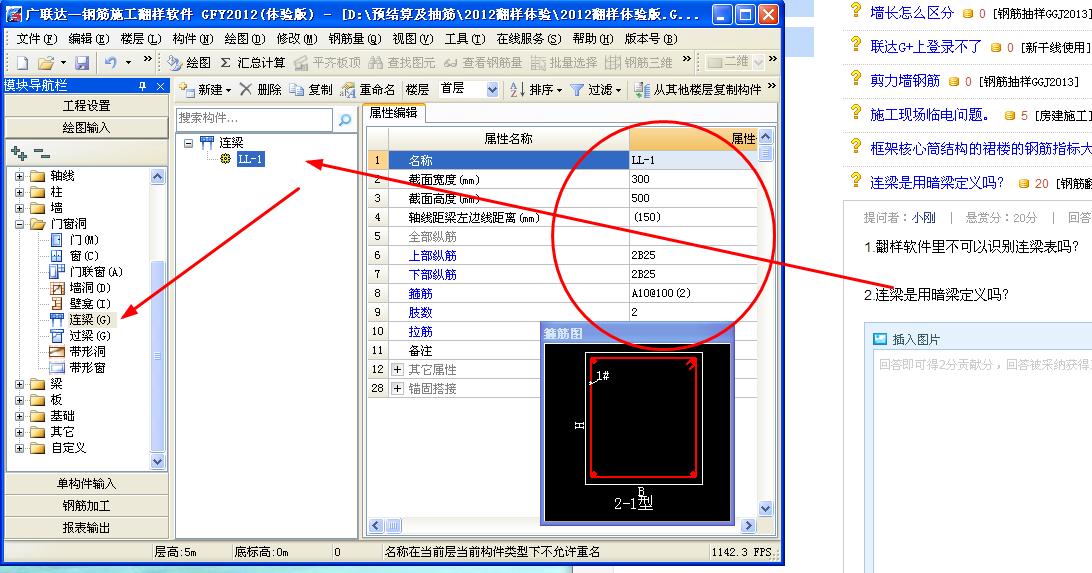Click into the 搜索构件 search field
1092x573 pixels.
tap(254, 118)
